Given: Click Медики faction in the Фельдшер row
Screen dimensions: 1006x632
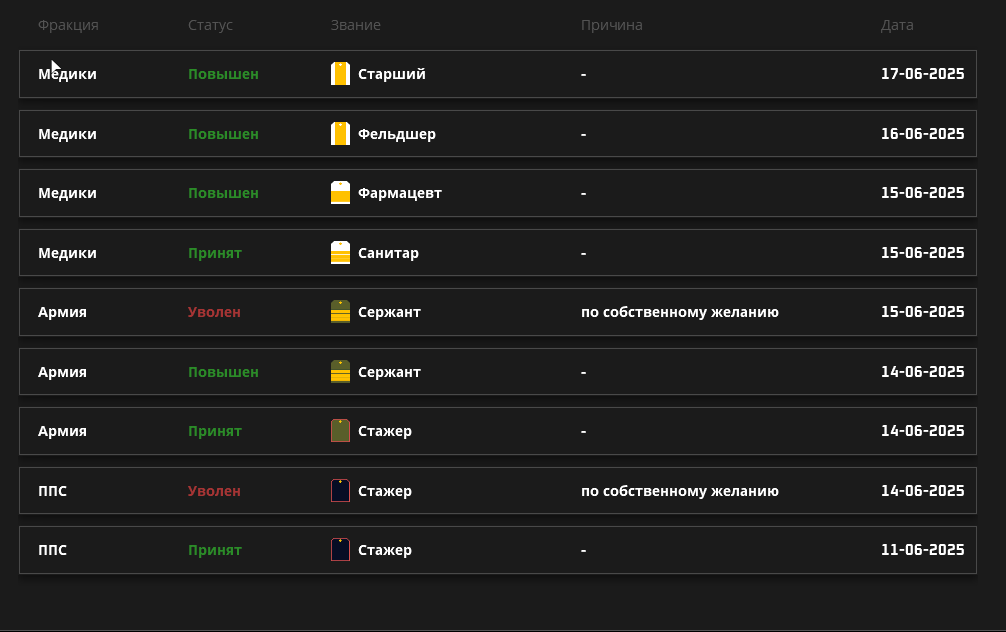Looking at the screenshot, I should coord(67,134).
